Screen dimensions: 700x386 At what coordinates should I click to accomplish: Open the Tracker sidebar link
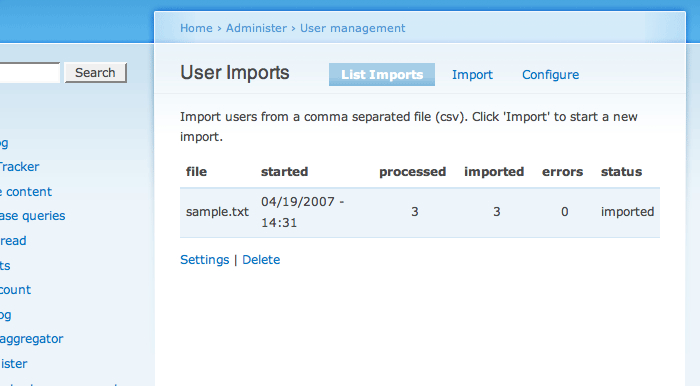(x=19, y=167)
